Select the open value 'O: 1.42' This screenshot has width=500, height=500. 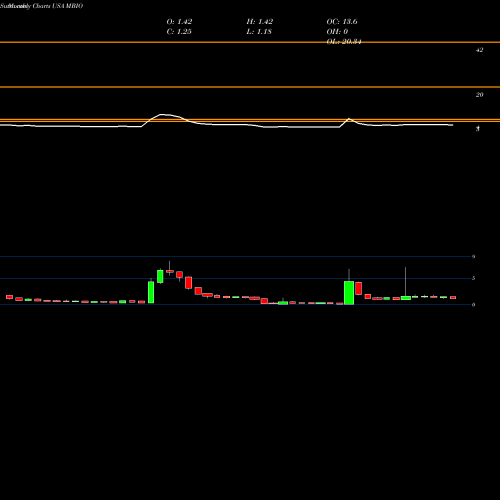click(x=179, y=22)
